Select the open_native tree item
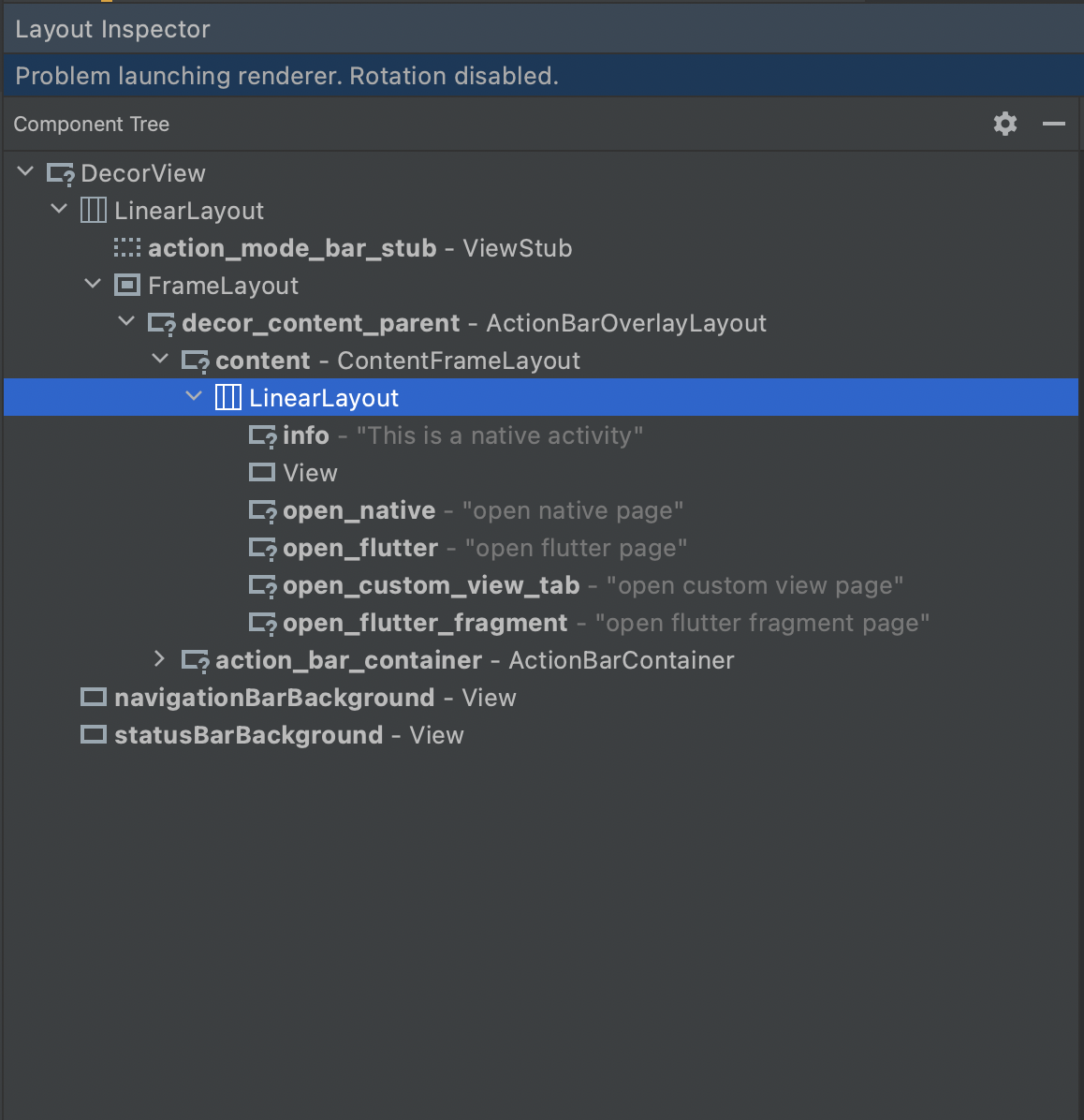 point(358,509)
